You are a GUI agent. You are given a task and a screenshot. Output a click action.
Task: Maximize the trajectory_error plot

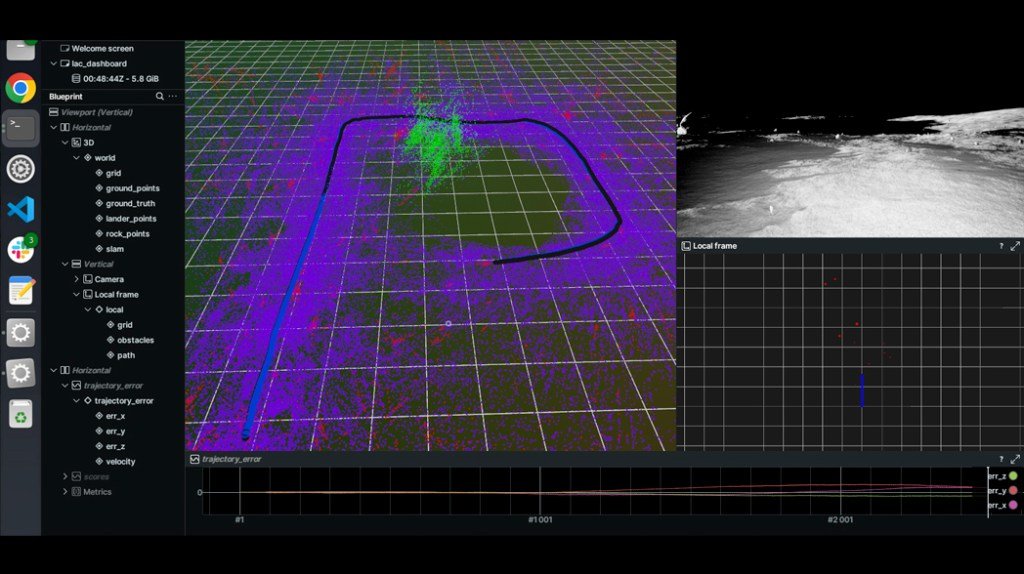click(x=1015, y=459)
